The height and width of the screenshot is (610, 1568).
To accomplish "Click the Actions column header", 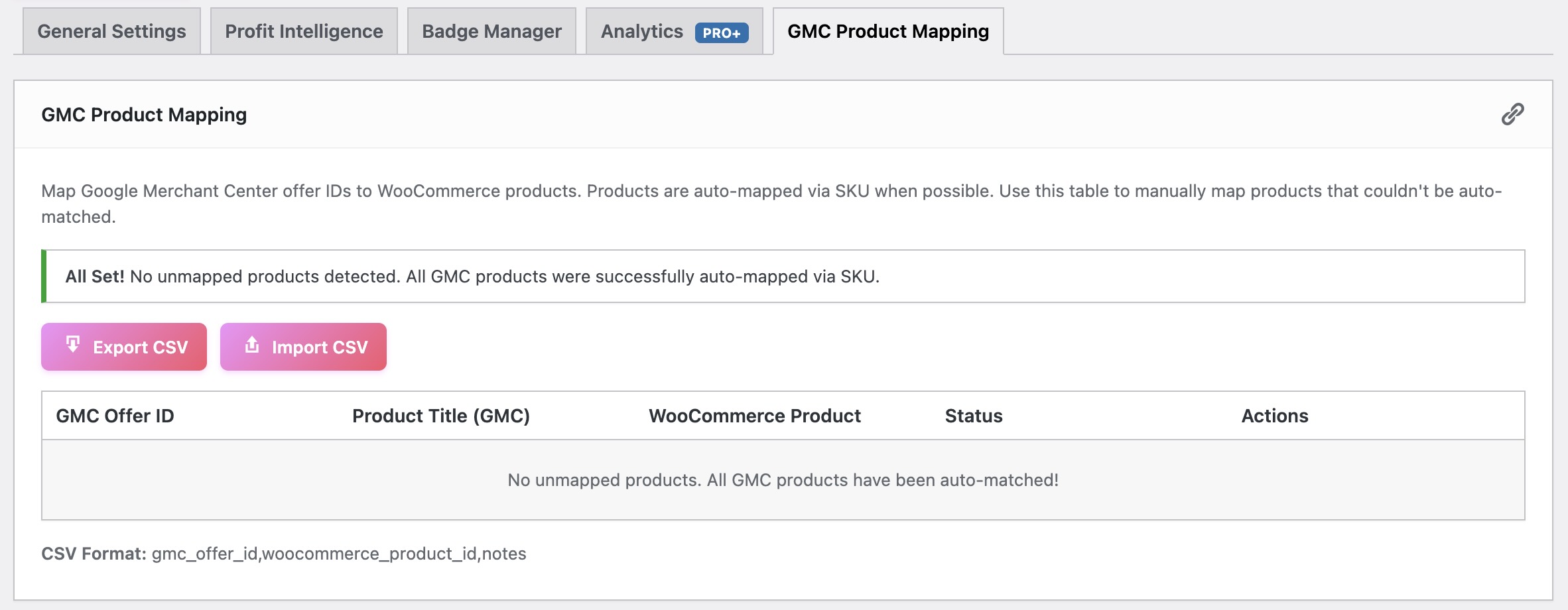I will (1274, 416).
